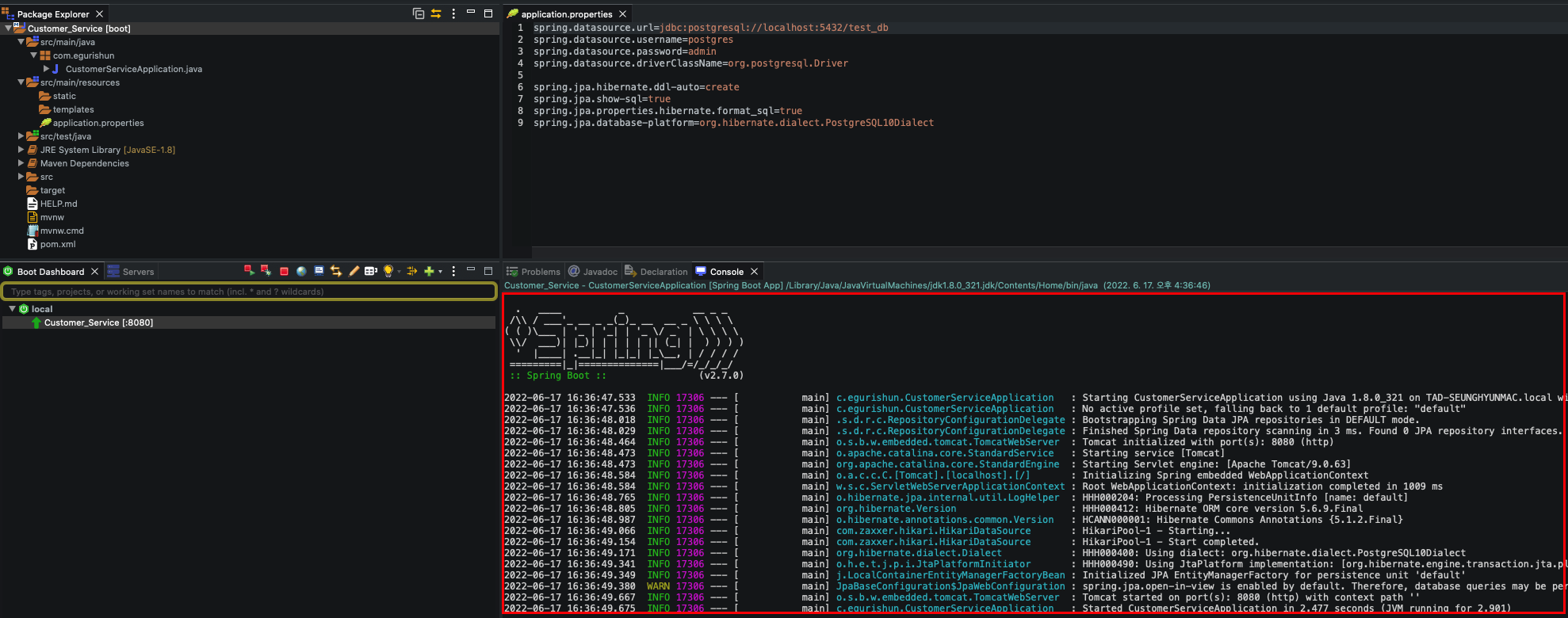Select the Package Explorer tab

click(x=53, y=14)
